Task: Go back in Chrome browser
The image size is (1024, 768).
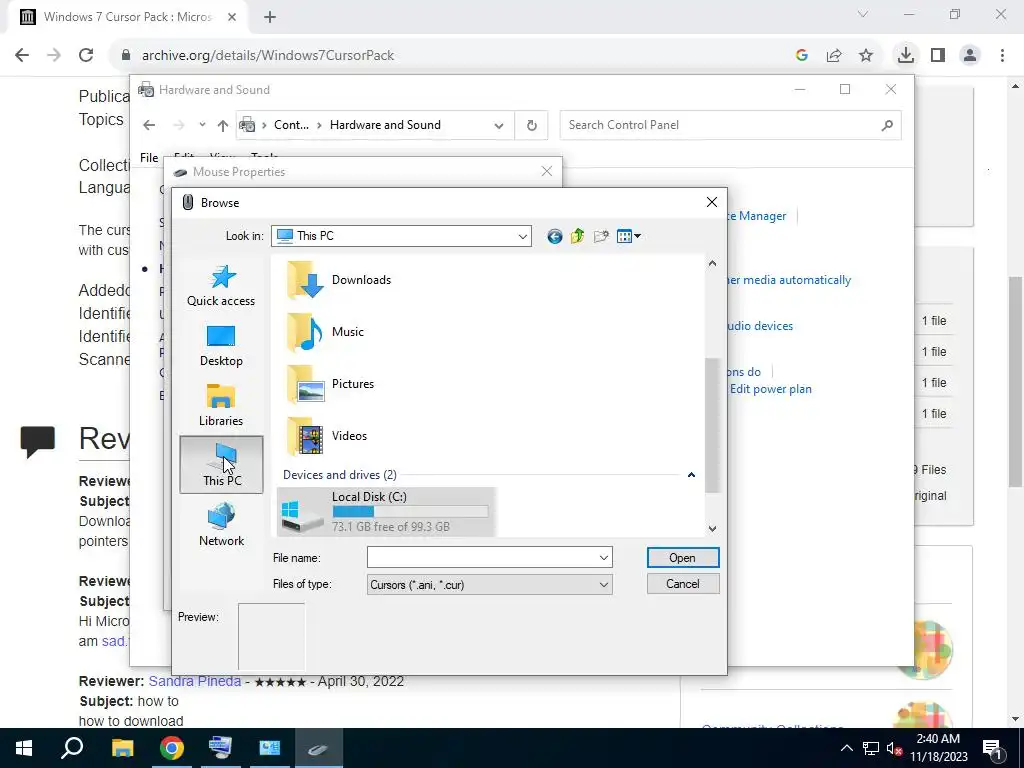Action: click(x=22, y=56)
